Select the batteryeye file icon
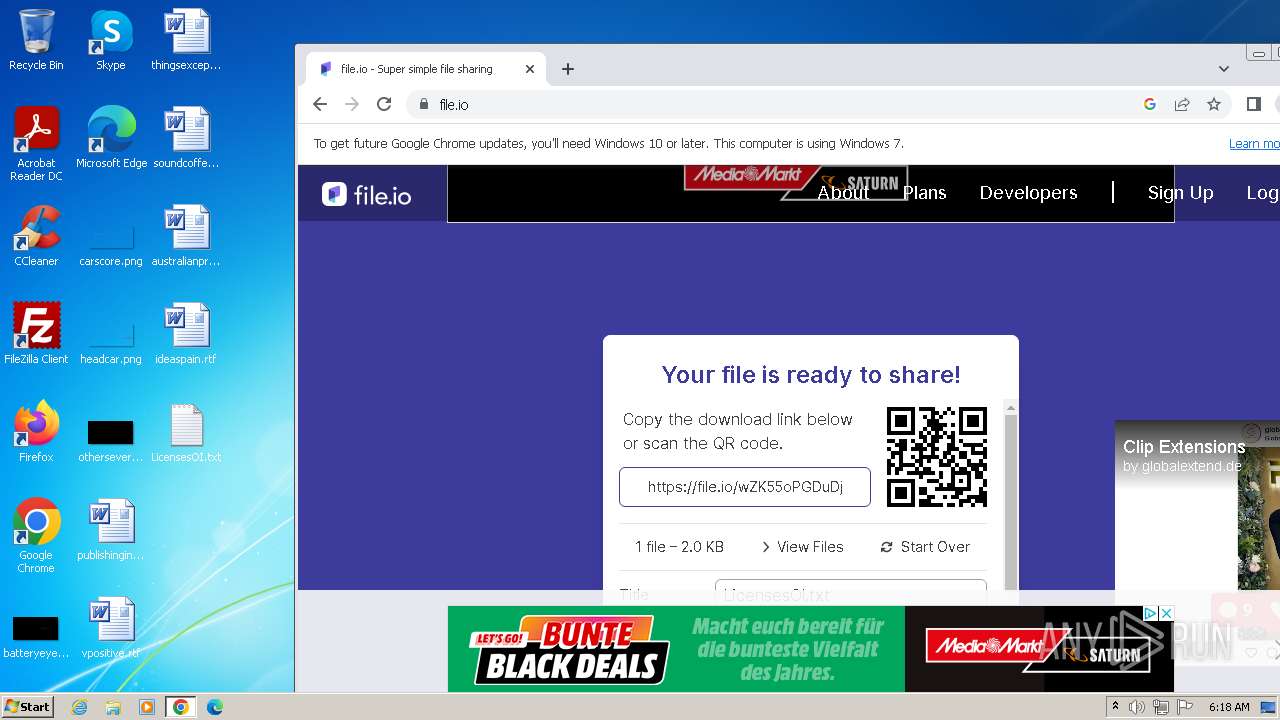 (36, 636)
